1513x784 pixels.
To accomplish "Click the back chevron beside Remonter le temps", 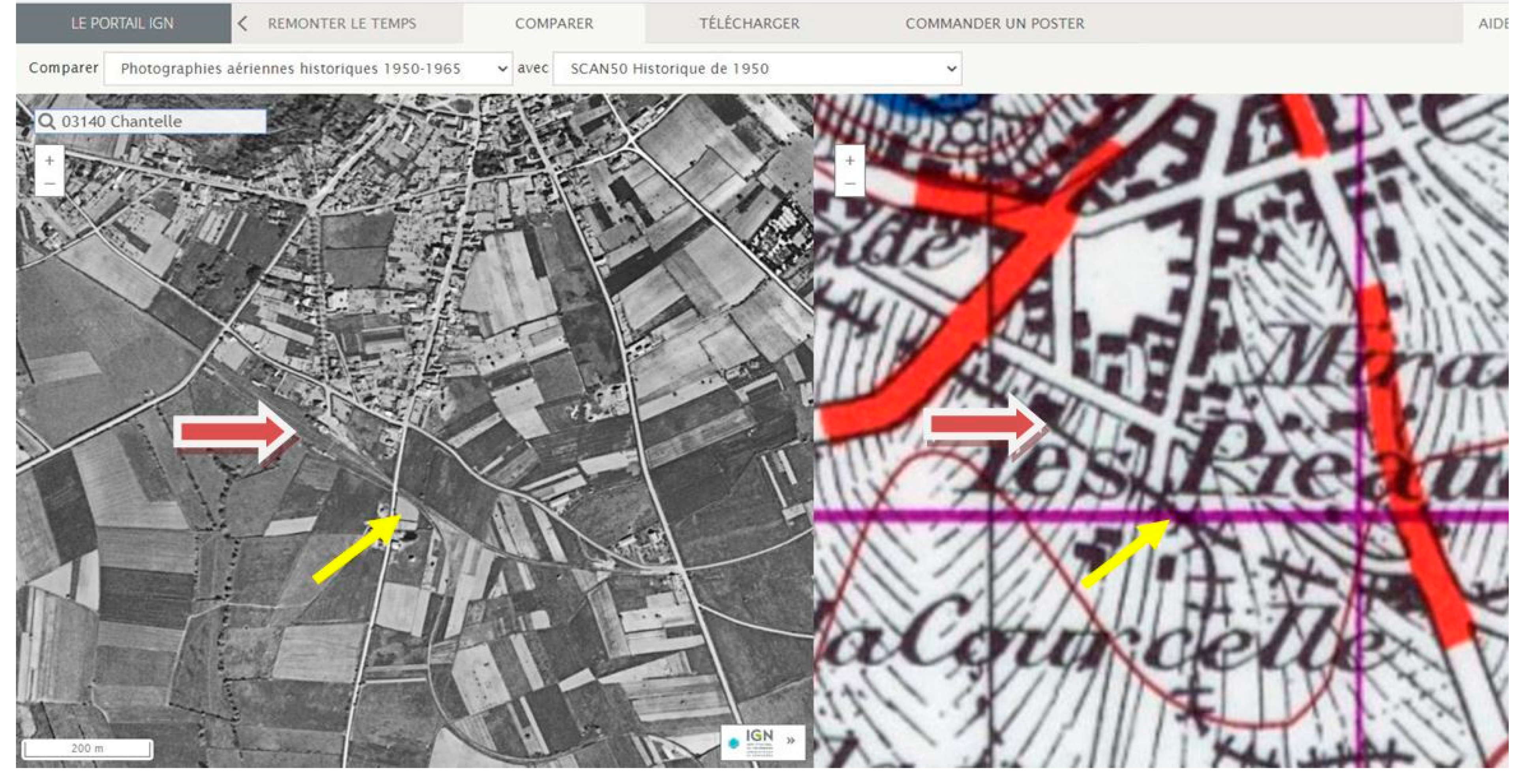I will pyautogui.click(x=243, y=24).
